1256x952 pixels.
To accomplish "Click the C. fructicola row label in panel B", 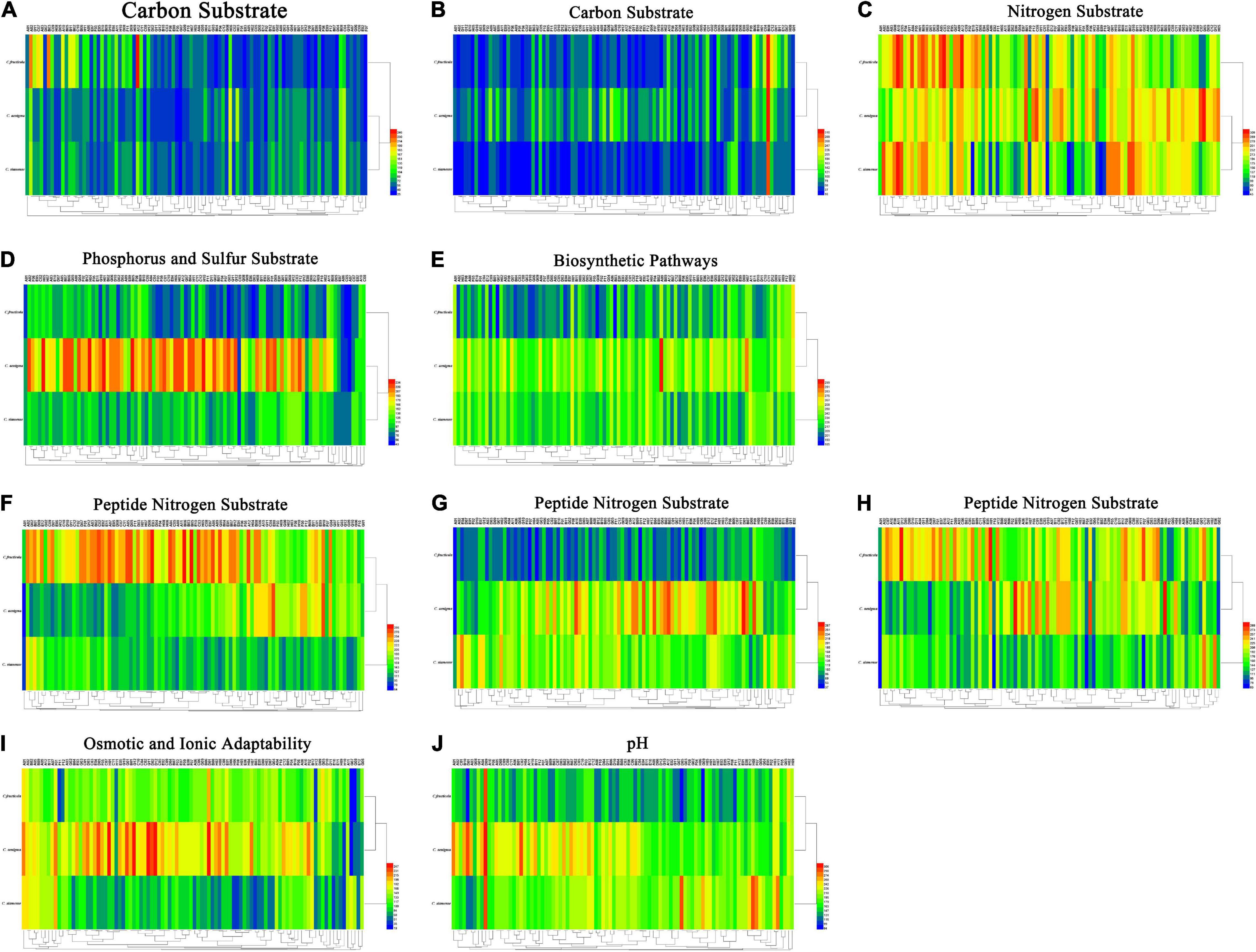I will click(443, 62).
